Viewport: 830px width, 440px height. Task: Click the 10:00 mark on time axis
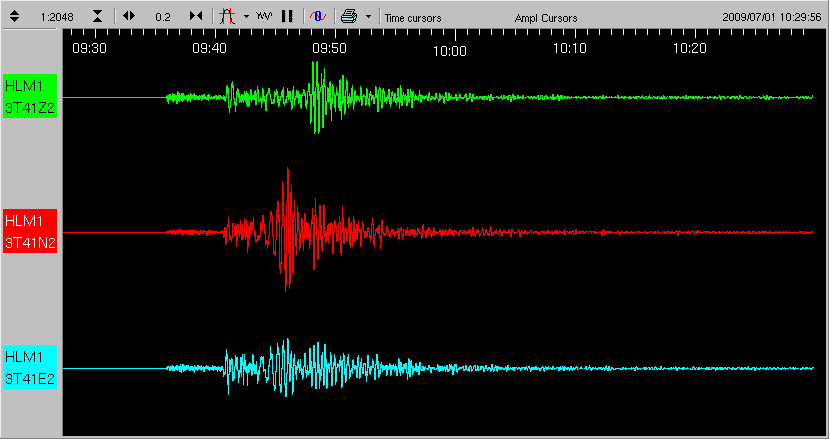[x=449, y=50]
